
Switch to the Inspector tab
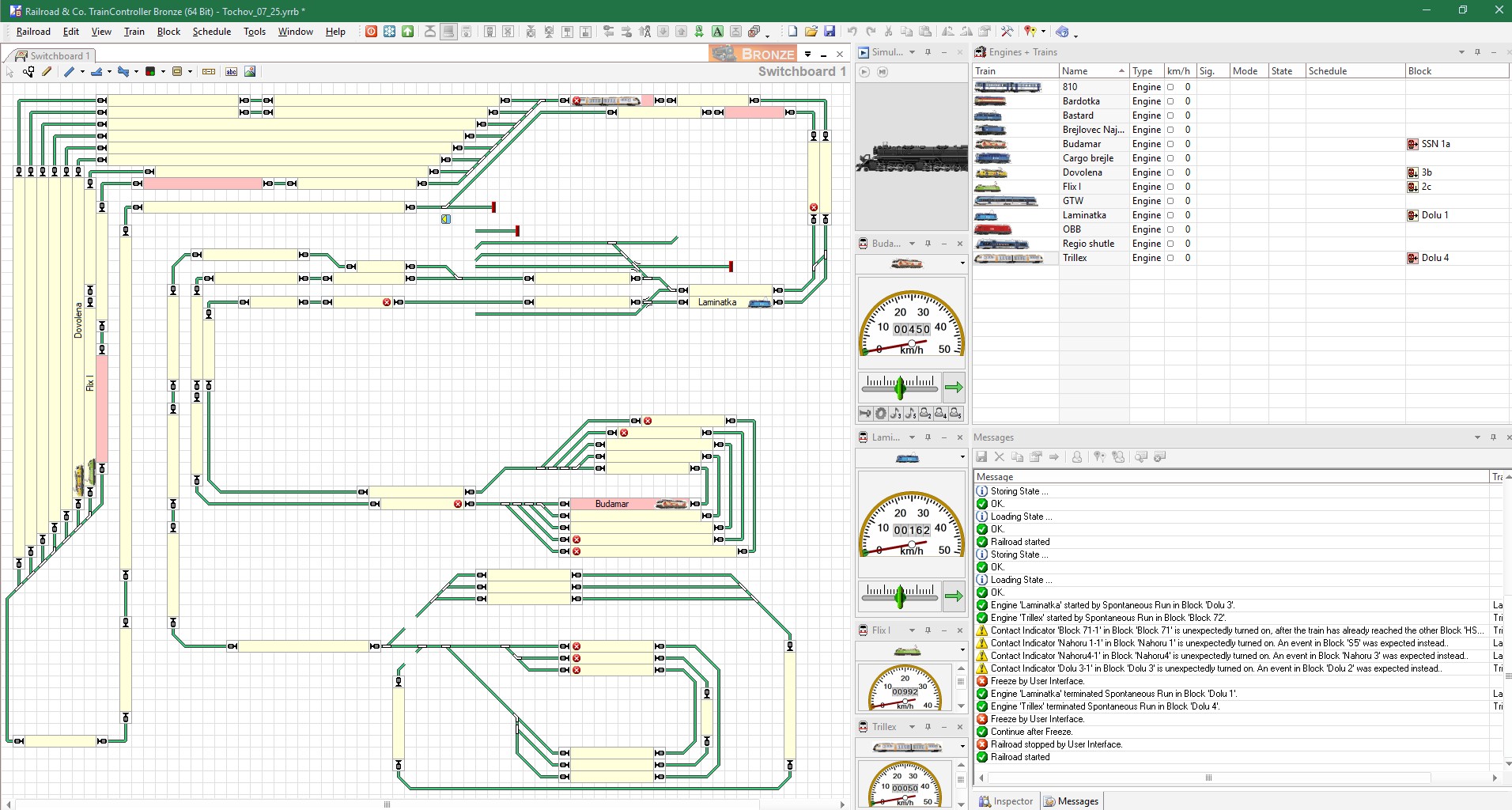tap(1006, 801)
